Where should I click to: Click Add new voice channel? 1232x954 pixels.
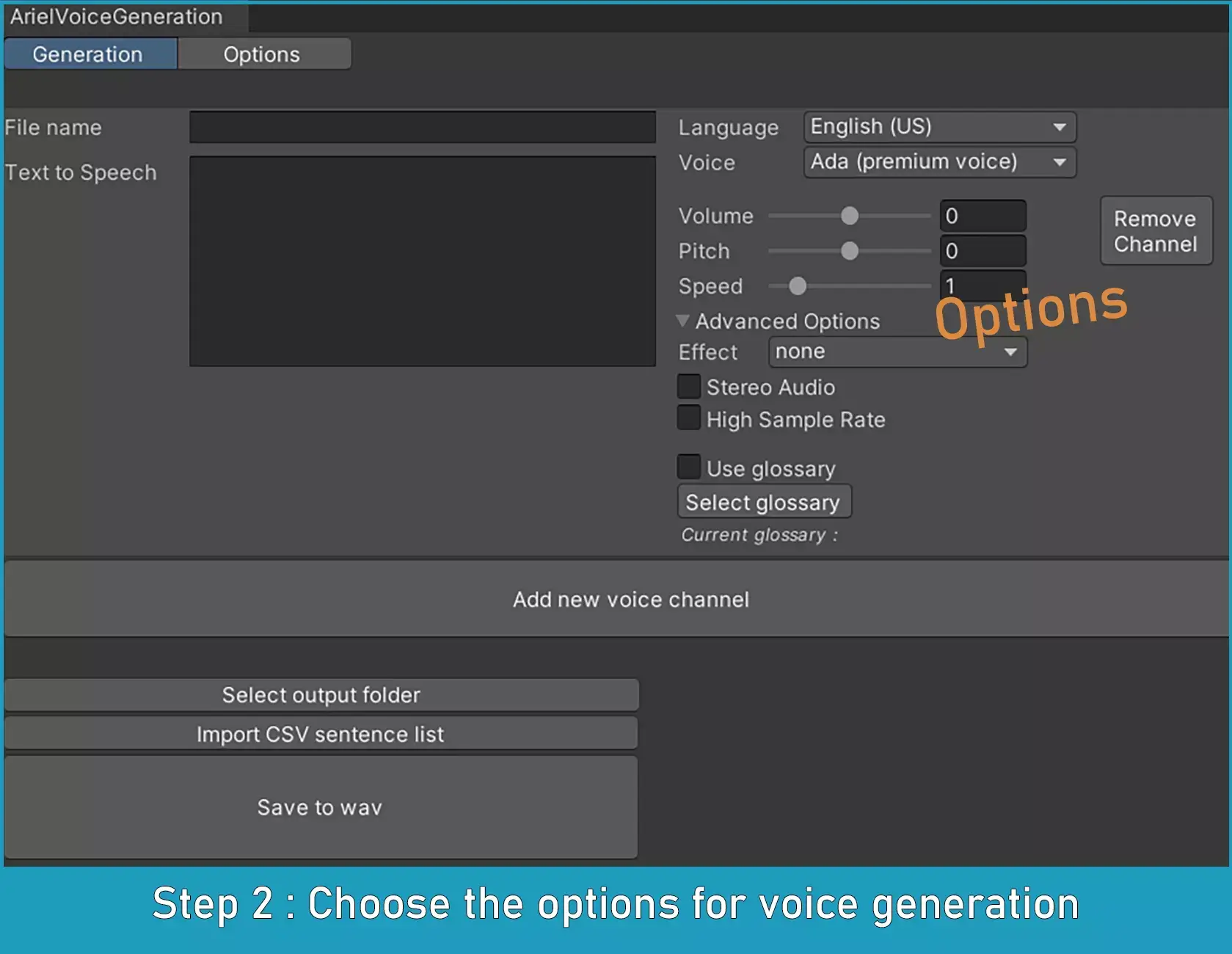pos(630,599)
